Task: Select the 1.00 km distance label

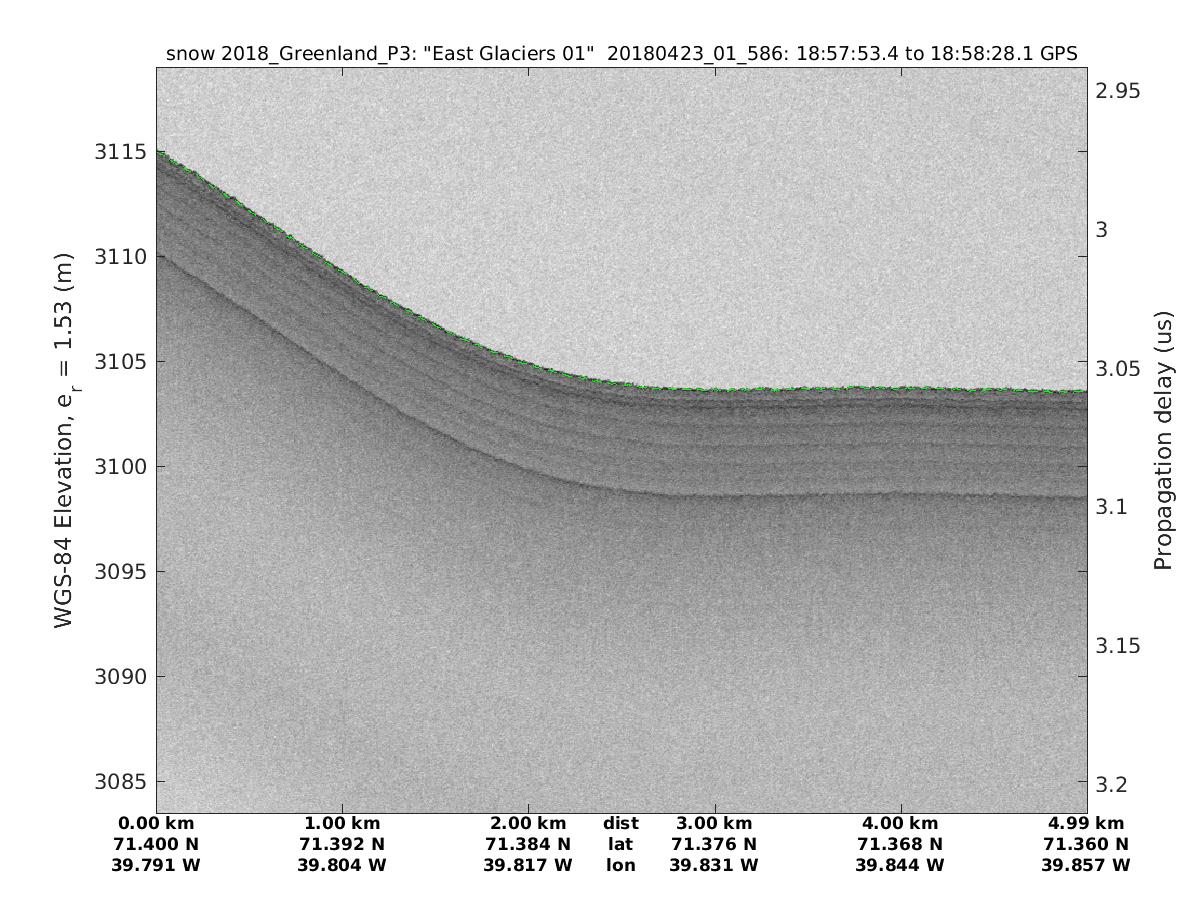Action: tap(342, 824)
